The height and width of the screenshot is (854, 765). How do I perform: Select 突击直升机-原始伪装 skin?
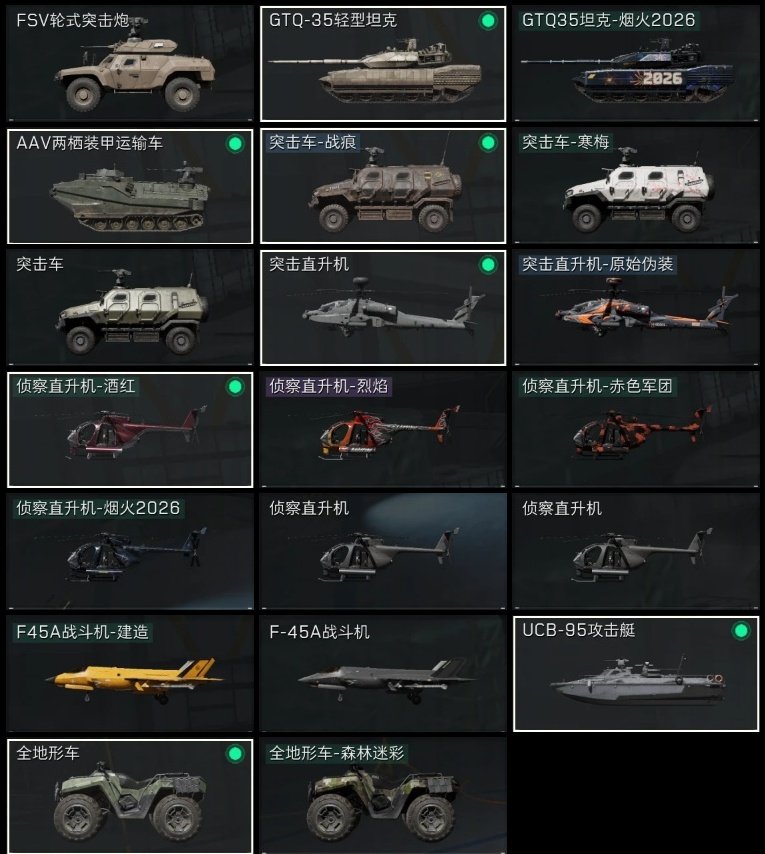click(x=636, y=308)
